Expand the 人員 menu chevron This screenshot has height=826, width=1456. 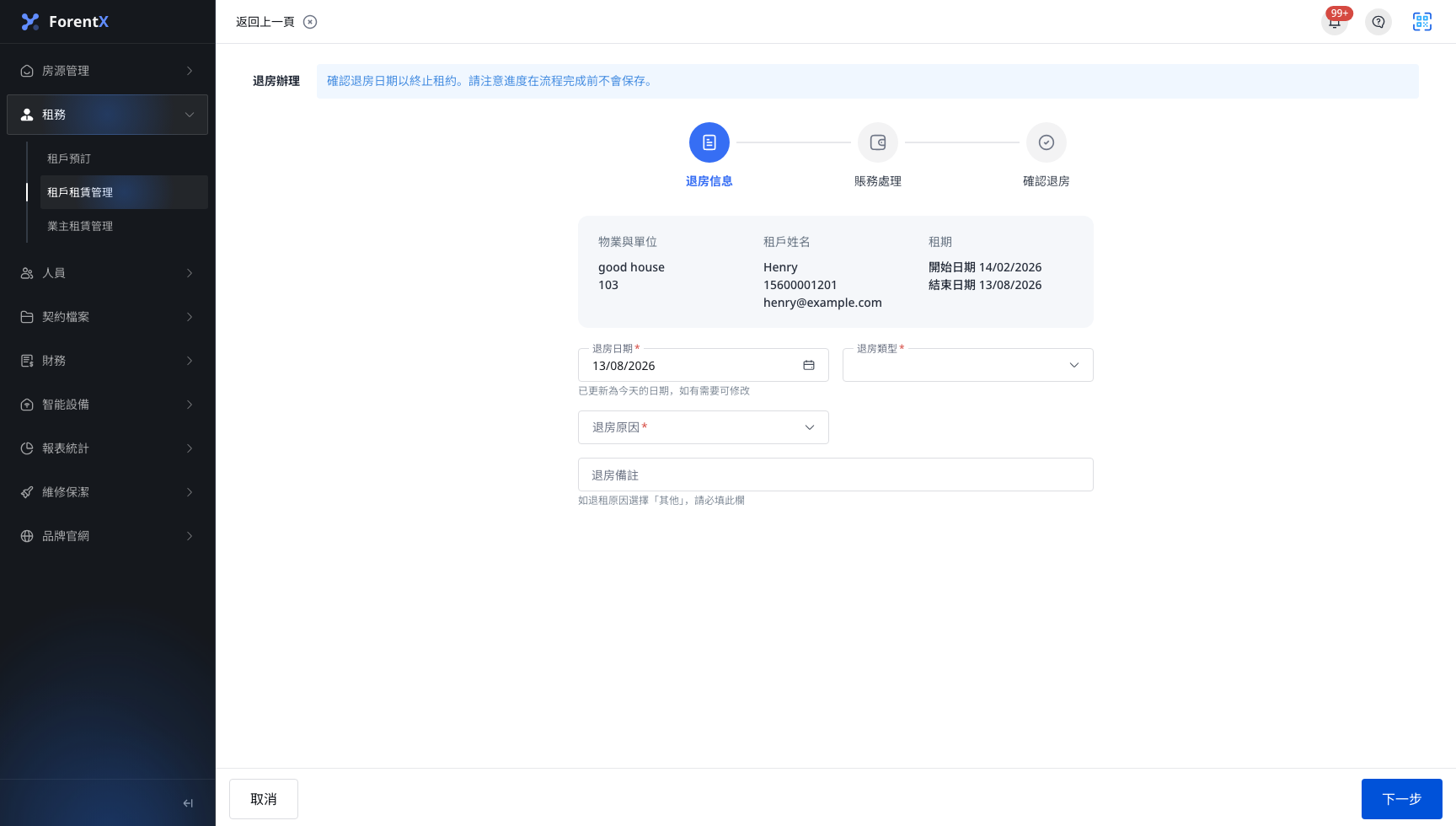pyautogui.click(x=190, y=273)
